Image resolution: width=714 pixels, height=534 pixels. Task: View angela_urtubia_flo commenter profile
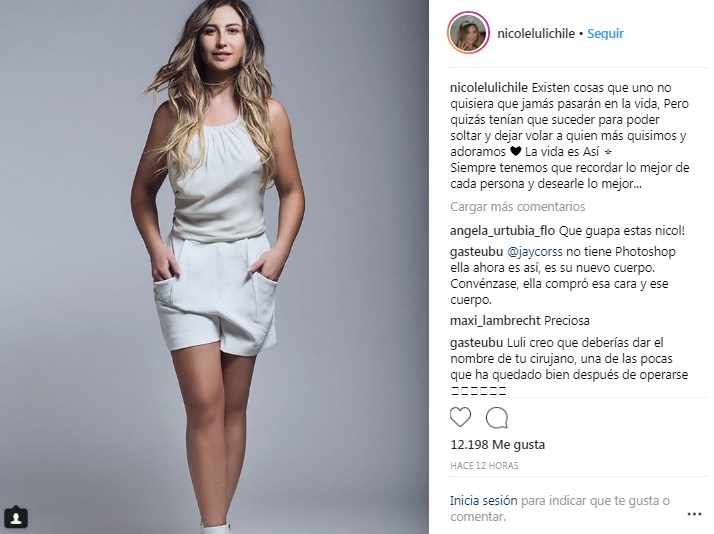502,231
